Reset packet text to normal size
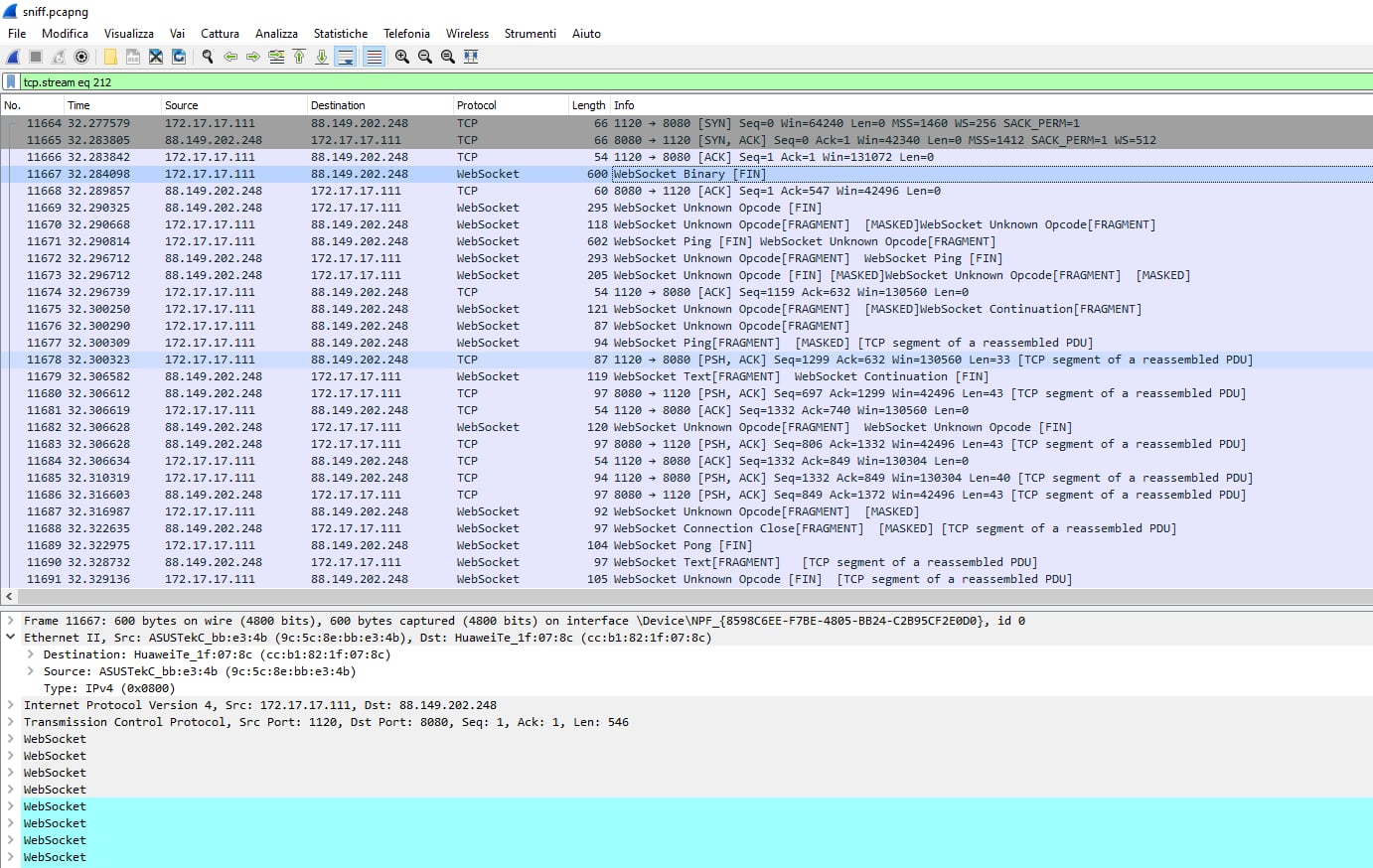 click(448, 57)
